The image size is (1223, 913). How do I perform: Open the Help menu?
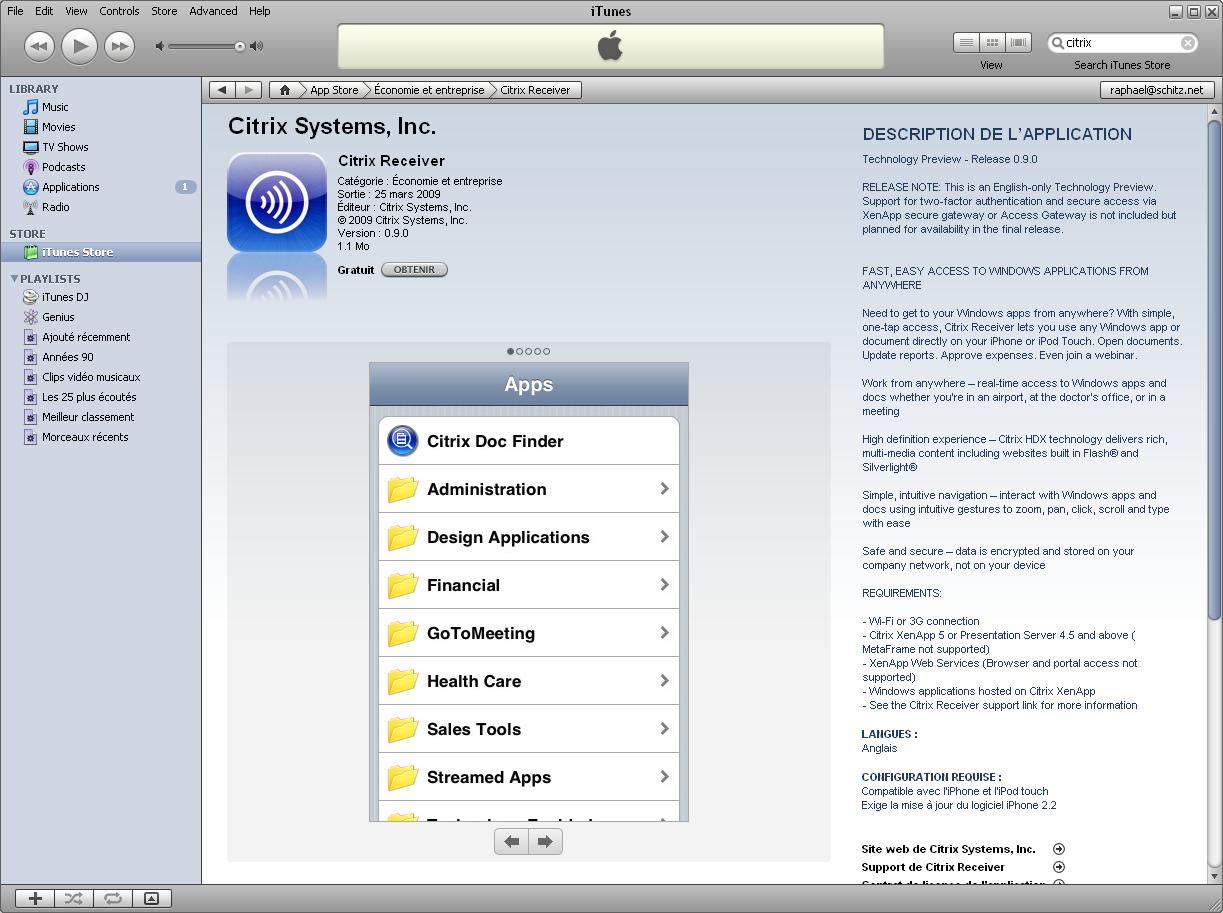tap(259, 11)
